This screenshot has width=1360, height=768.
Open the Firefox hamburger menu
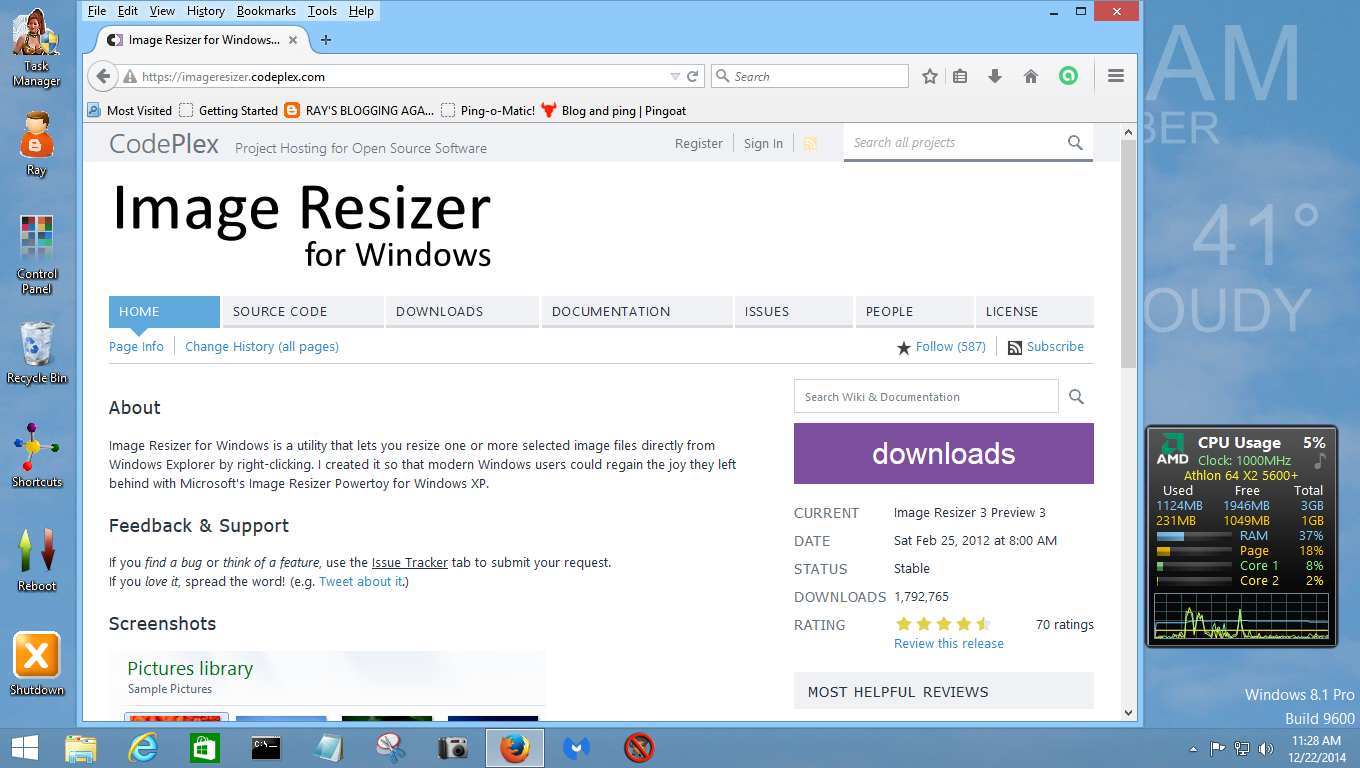[1116, 76]
